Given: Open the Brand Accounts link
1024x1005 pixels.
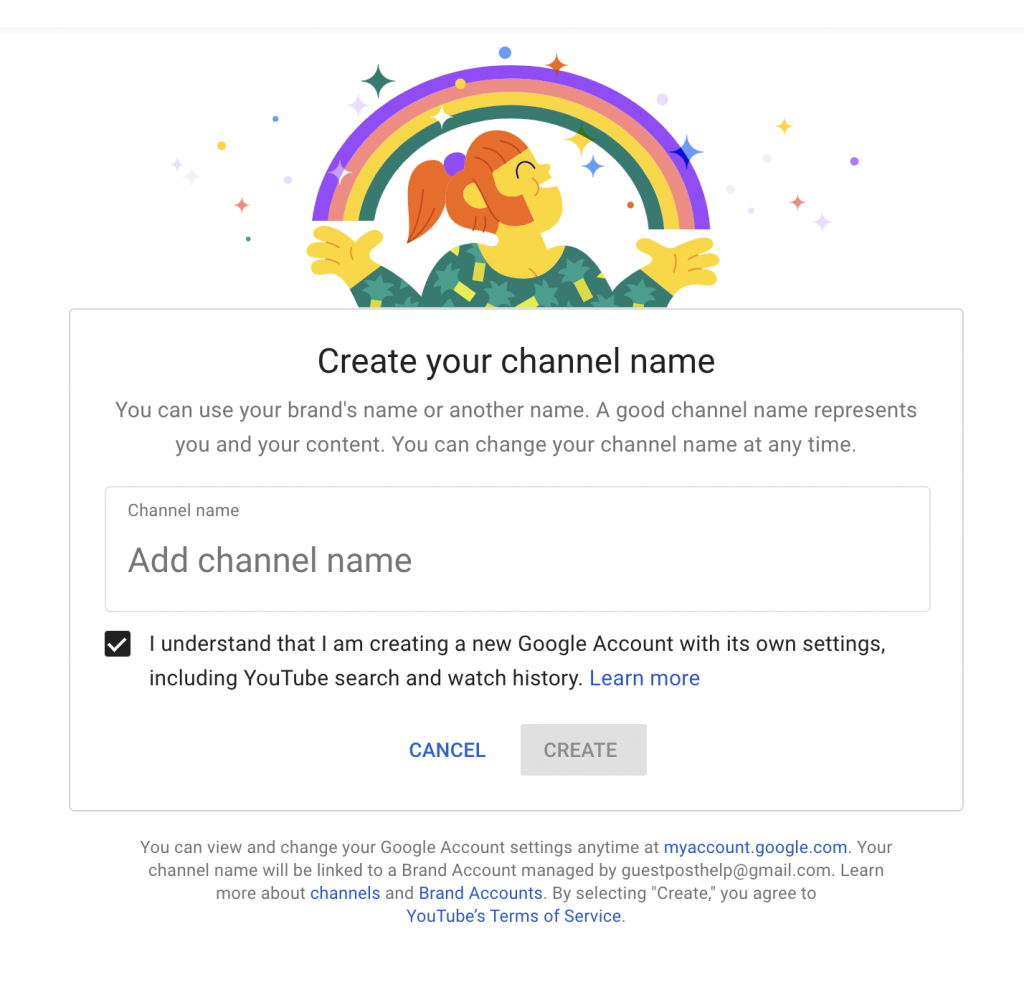Looking at the screenshot, I should coord(480,893).
